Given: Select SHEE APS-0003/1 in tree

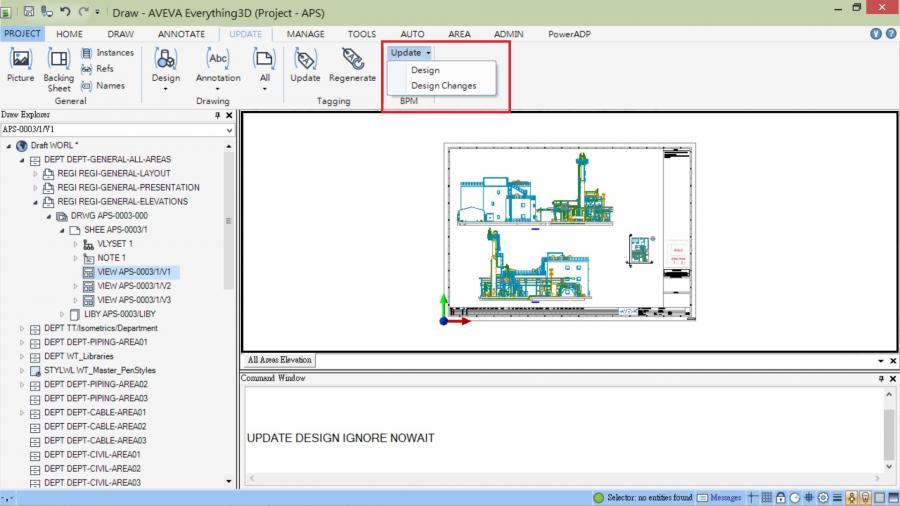Looking at the screenshot, I should coord(115,229).
